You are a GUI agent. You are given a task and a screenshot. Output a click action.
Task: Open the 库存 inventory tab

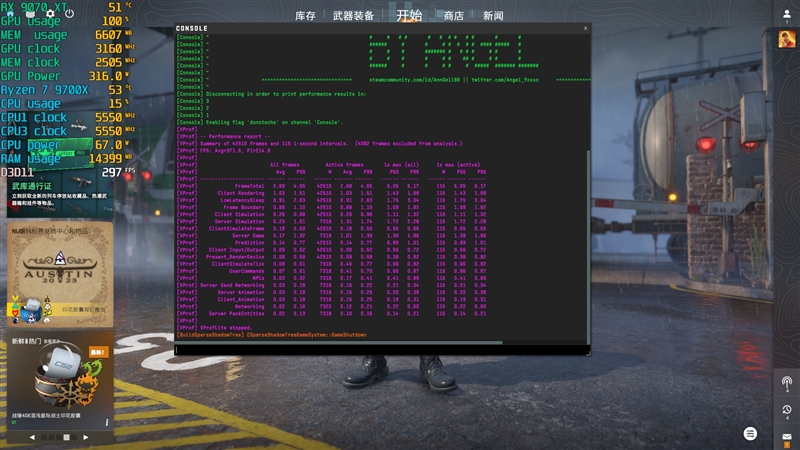pyautogui.click(x=306, y=16)
